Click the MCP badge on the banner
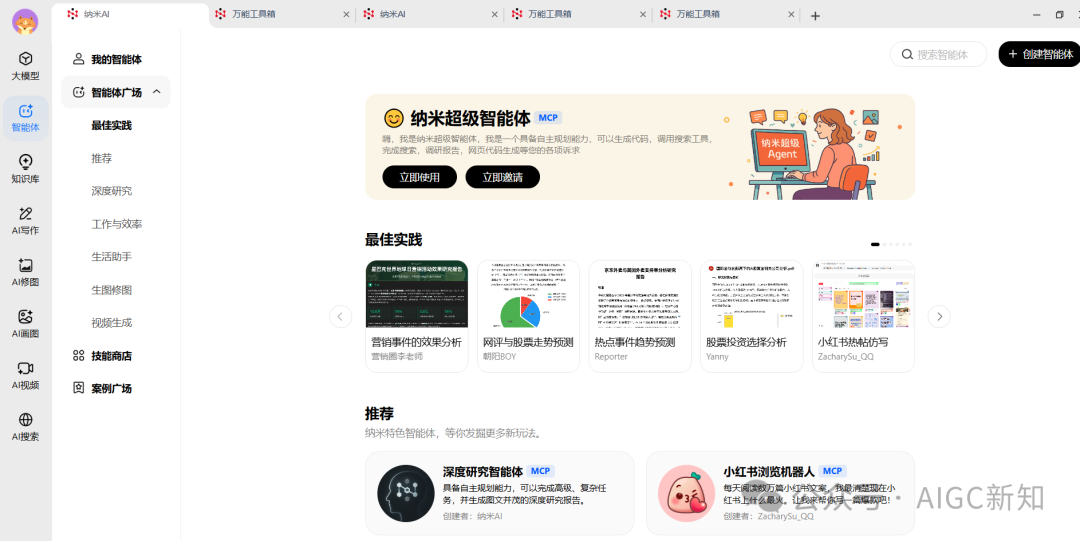 click(x=548, y=118)
